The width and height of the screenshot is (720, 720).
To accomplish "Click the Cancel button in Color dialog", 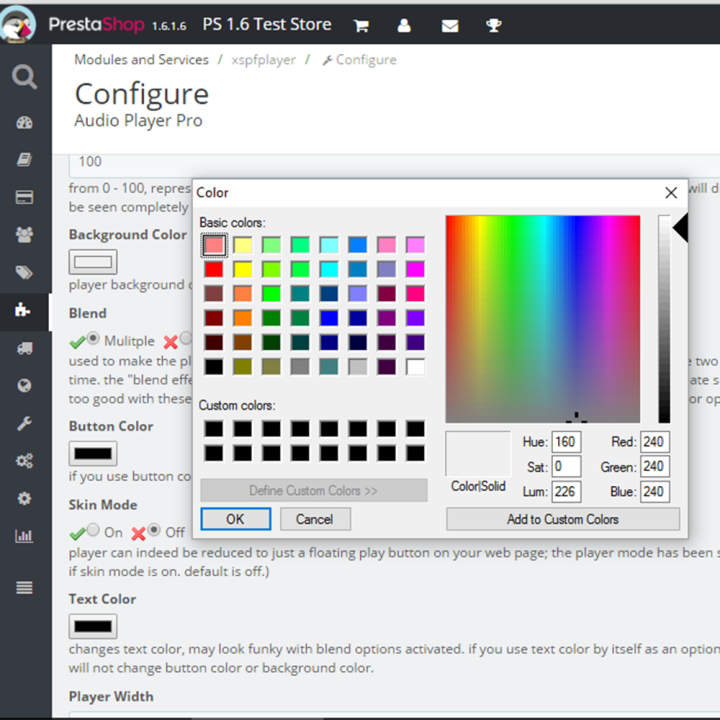I will tap(315, 519).
